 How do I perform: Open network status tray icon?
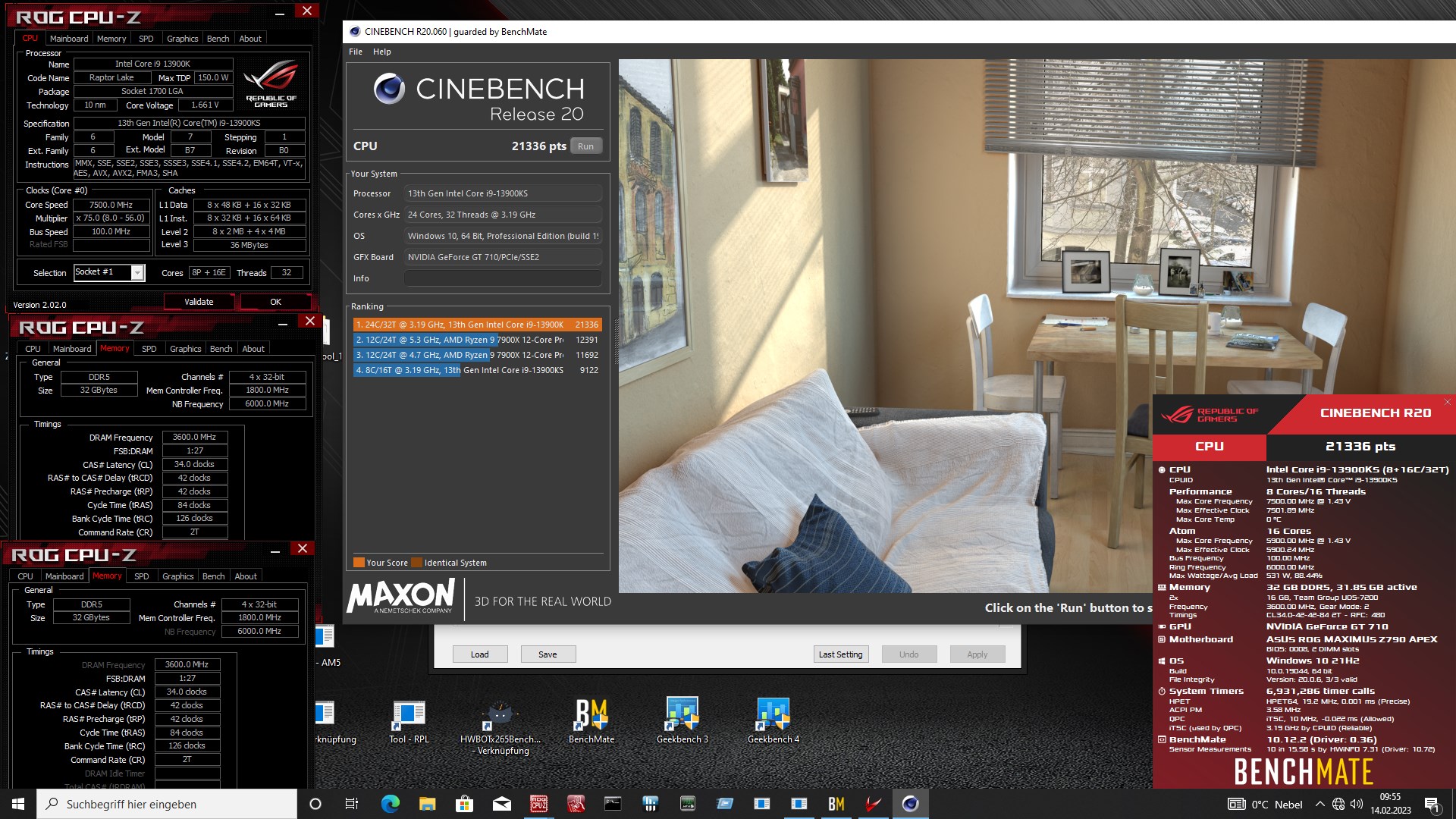pos(1338,804)
